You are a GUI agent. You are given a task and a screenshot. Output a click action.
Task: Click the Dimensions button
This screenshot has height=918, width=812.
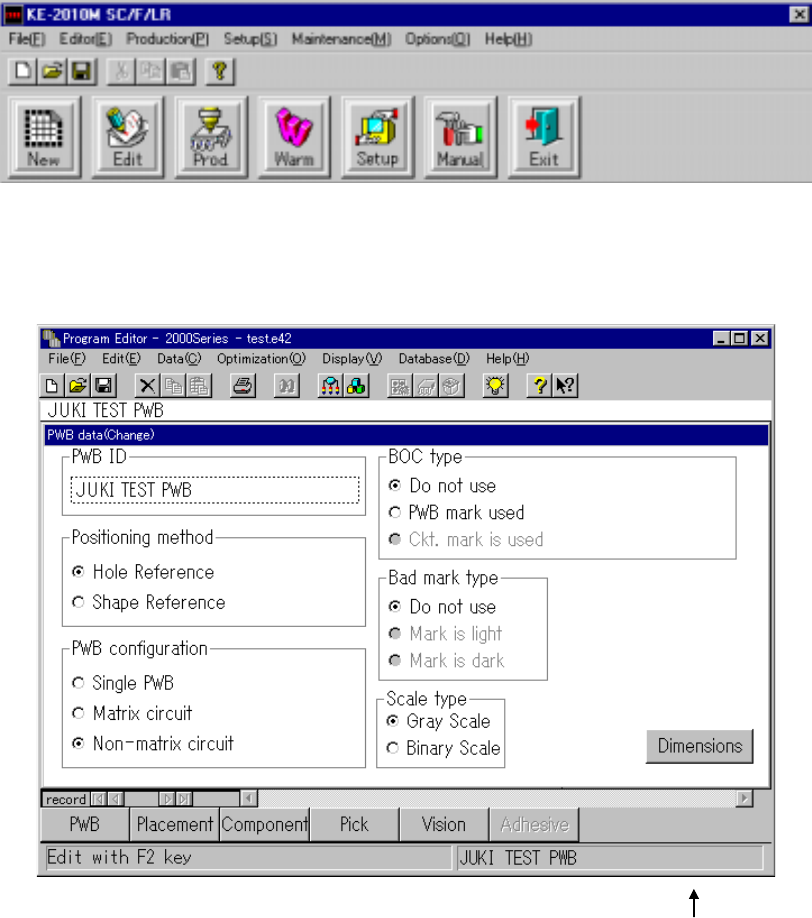(x=700, y=746)
